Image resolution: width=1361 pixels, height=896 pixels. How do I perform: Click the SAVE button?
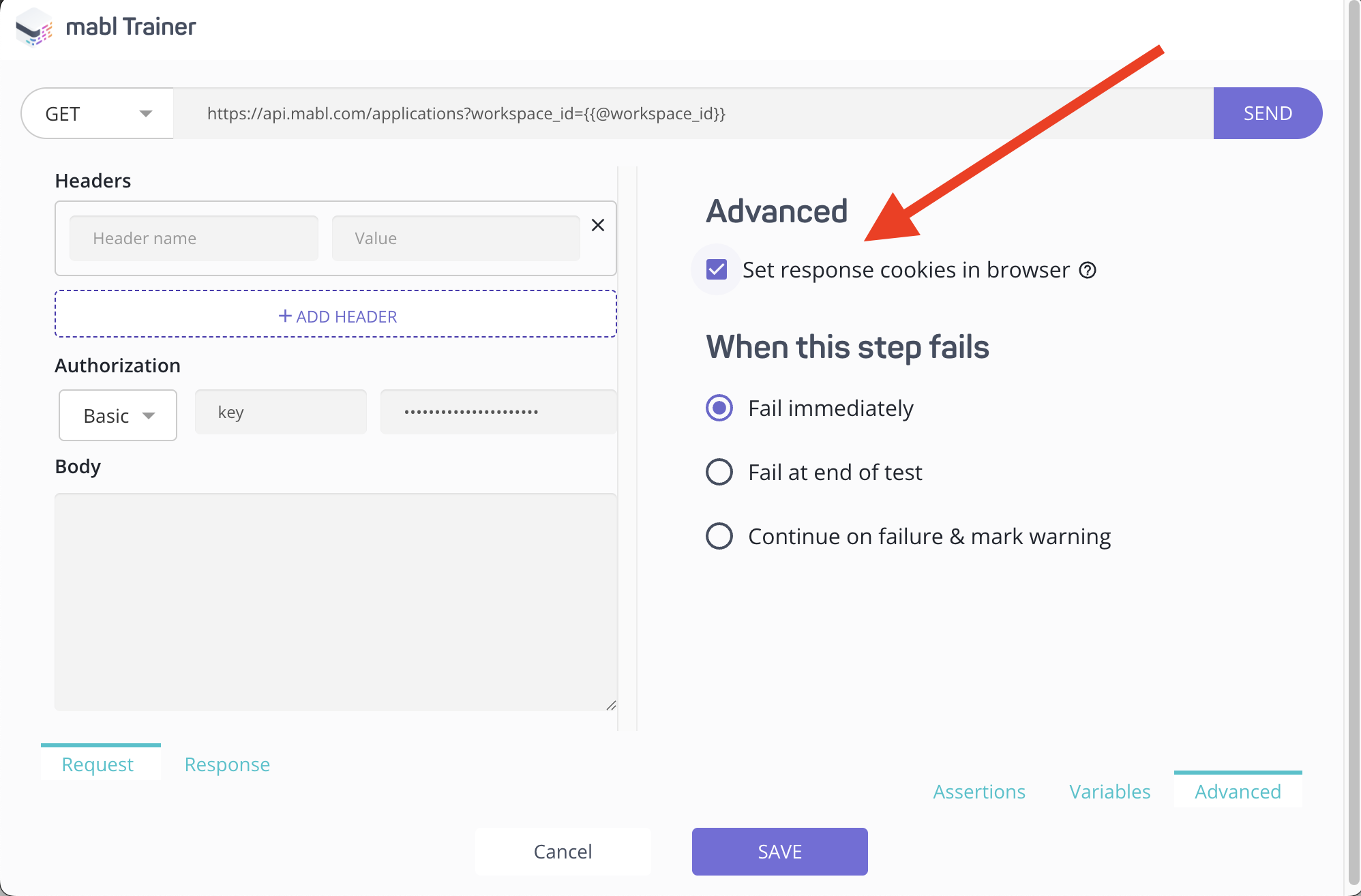point(779,852)
